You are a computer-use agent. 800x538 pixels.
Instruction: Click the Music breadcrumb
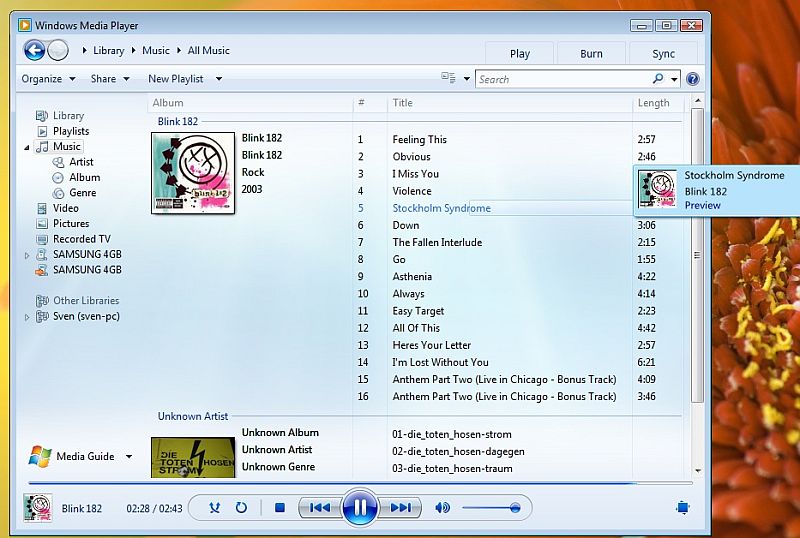pyautogui.click(x=156, y=51)
